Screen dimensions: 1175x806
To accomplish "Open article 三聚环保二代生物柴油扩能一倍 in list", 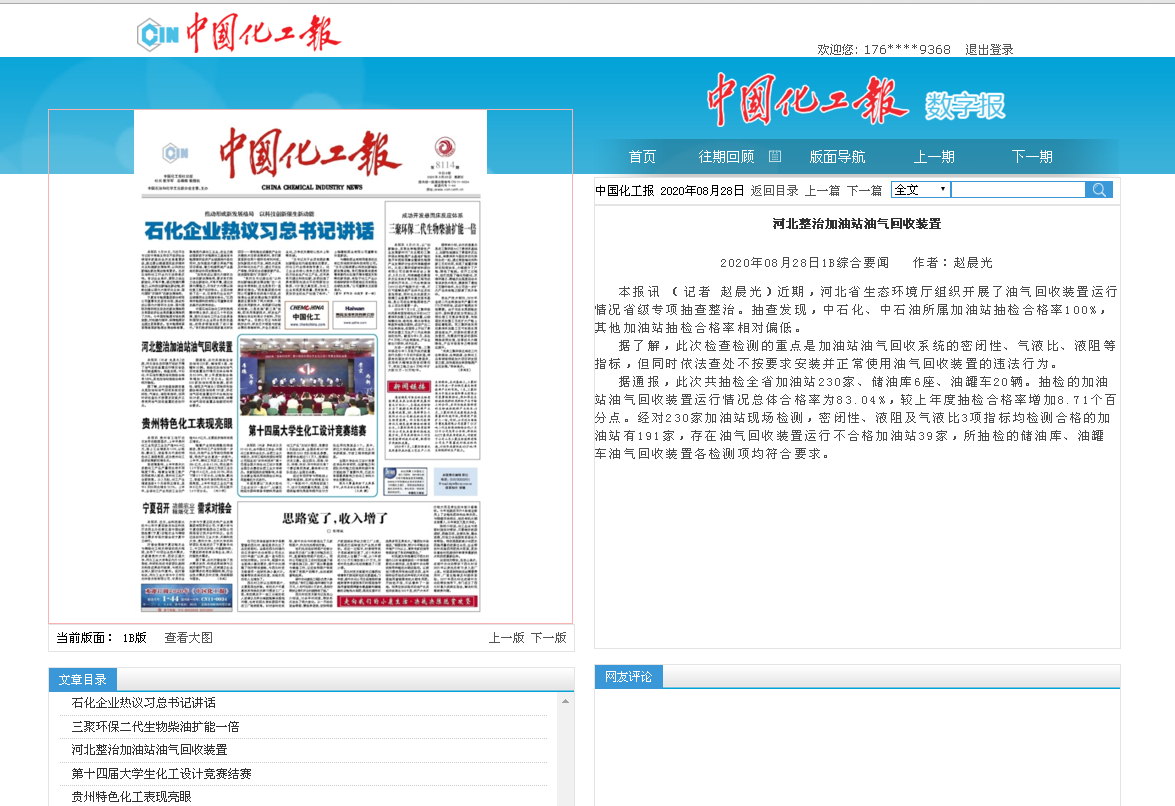I will pyautogui.click(x=155, y=726).
